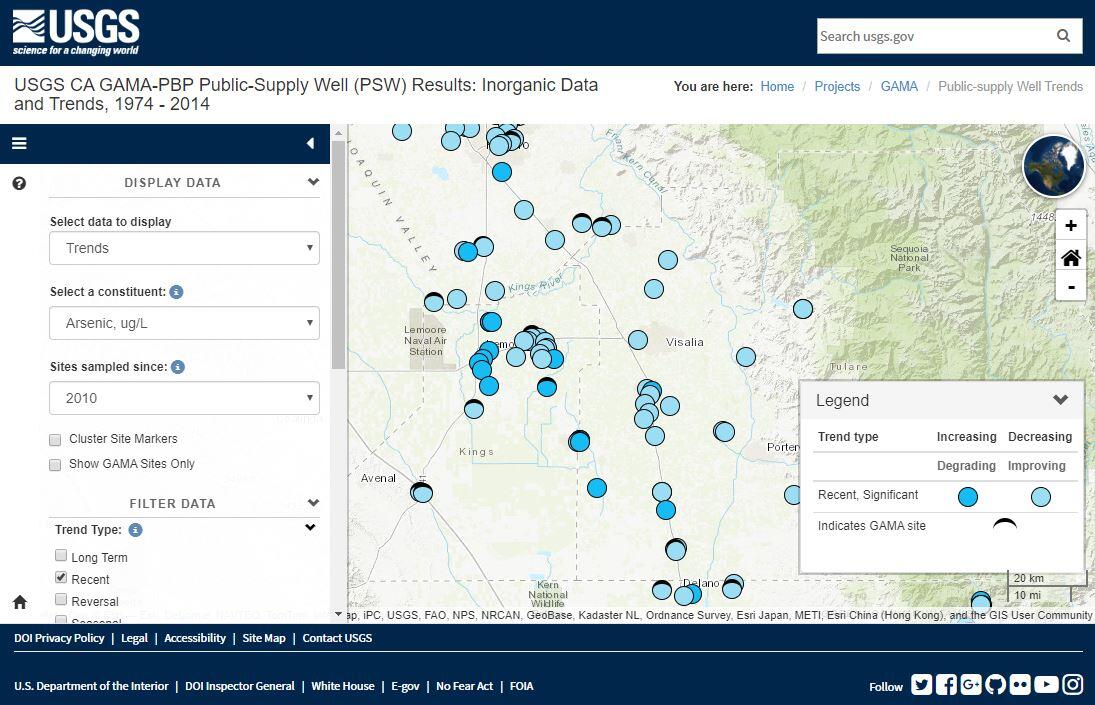The height and width of the screenshot is (705, 1095).
Task: Click the search magnifier icon
Action: click(x=1063, y=36)
